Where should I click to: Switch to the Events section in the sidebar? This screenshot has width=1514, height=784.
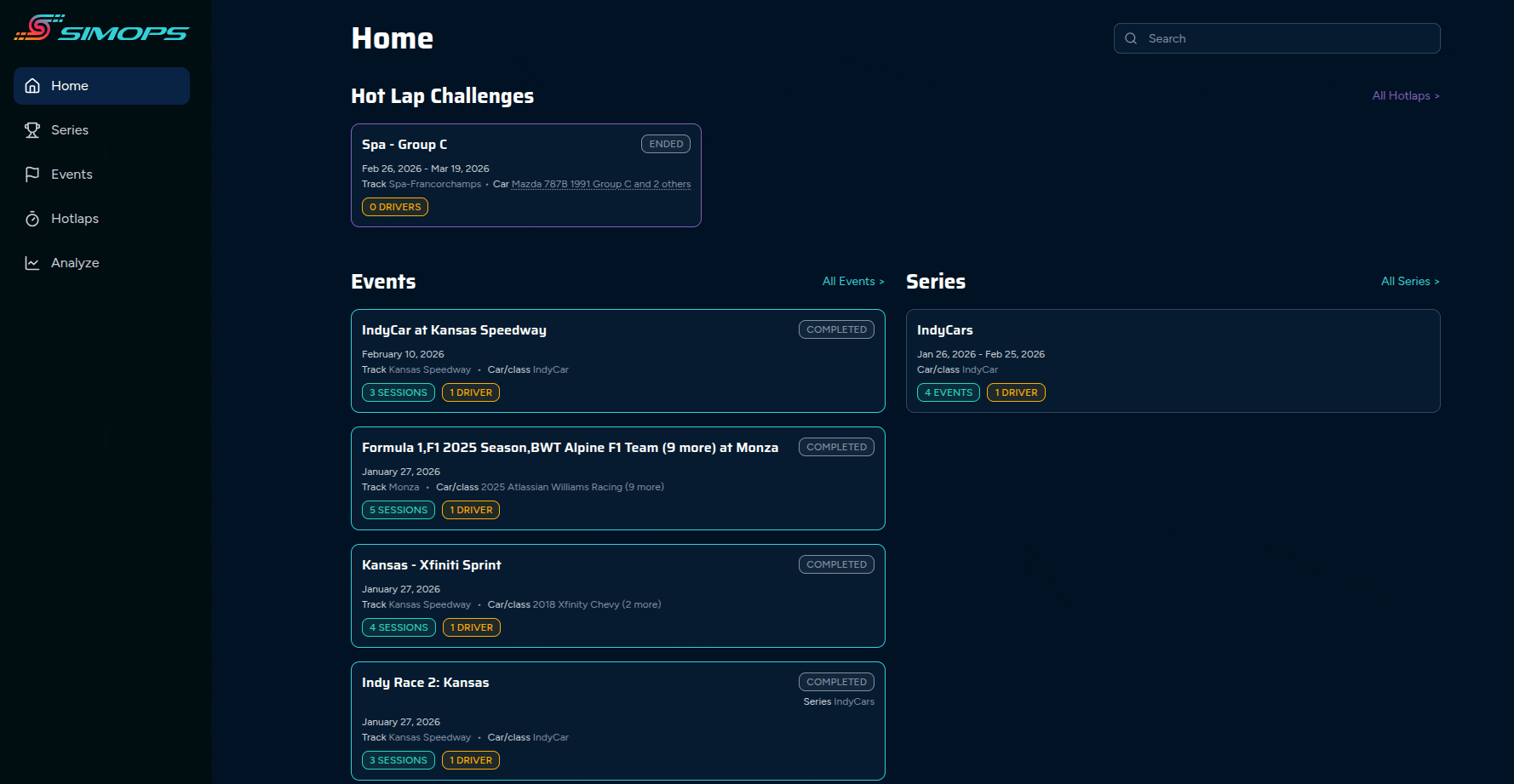click(72, 174)
